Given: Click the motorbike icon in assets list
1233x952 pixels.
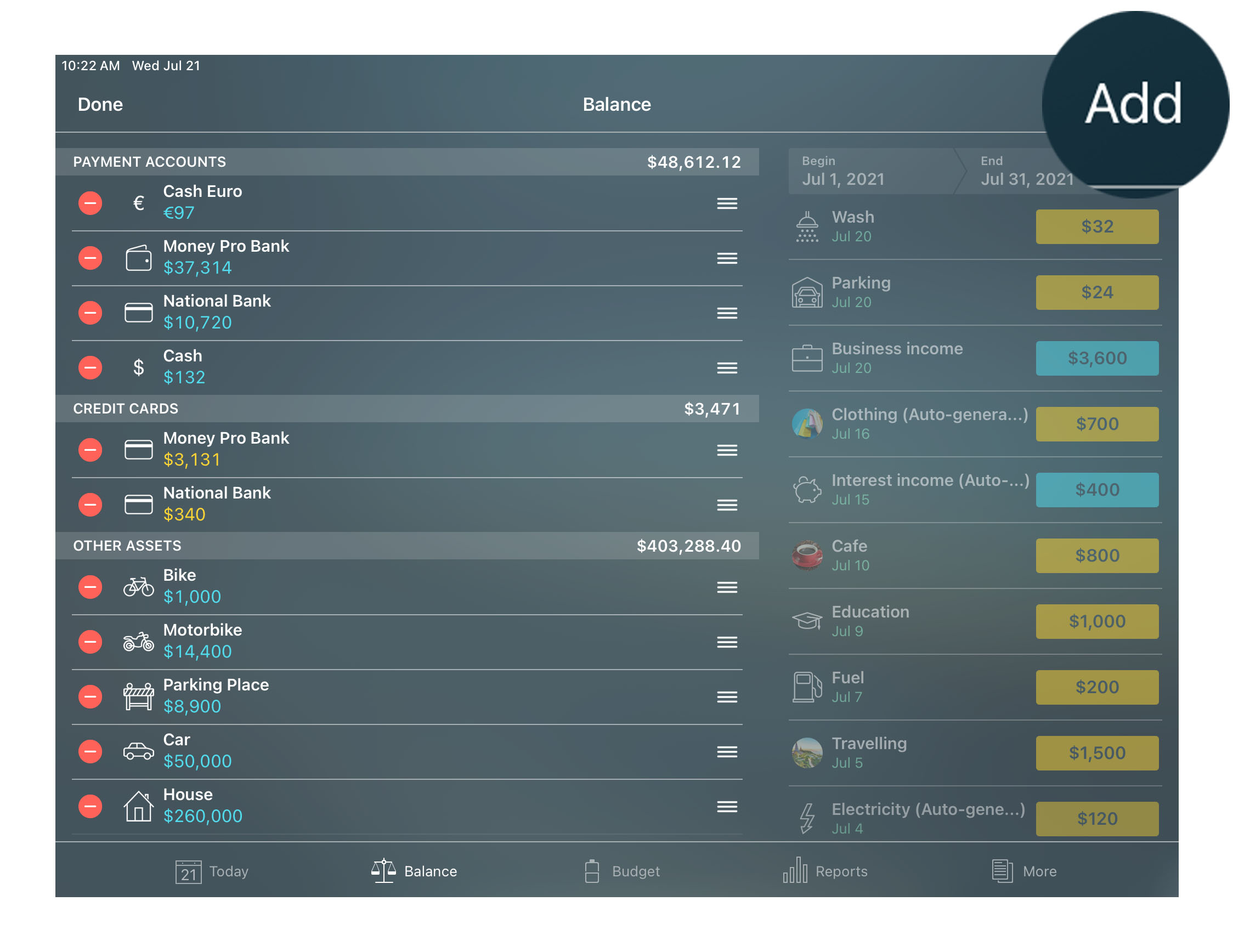Looking at the screenshot, I should click(137, 641).
